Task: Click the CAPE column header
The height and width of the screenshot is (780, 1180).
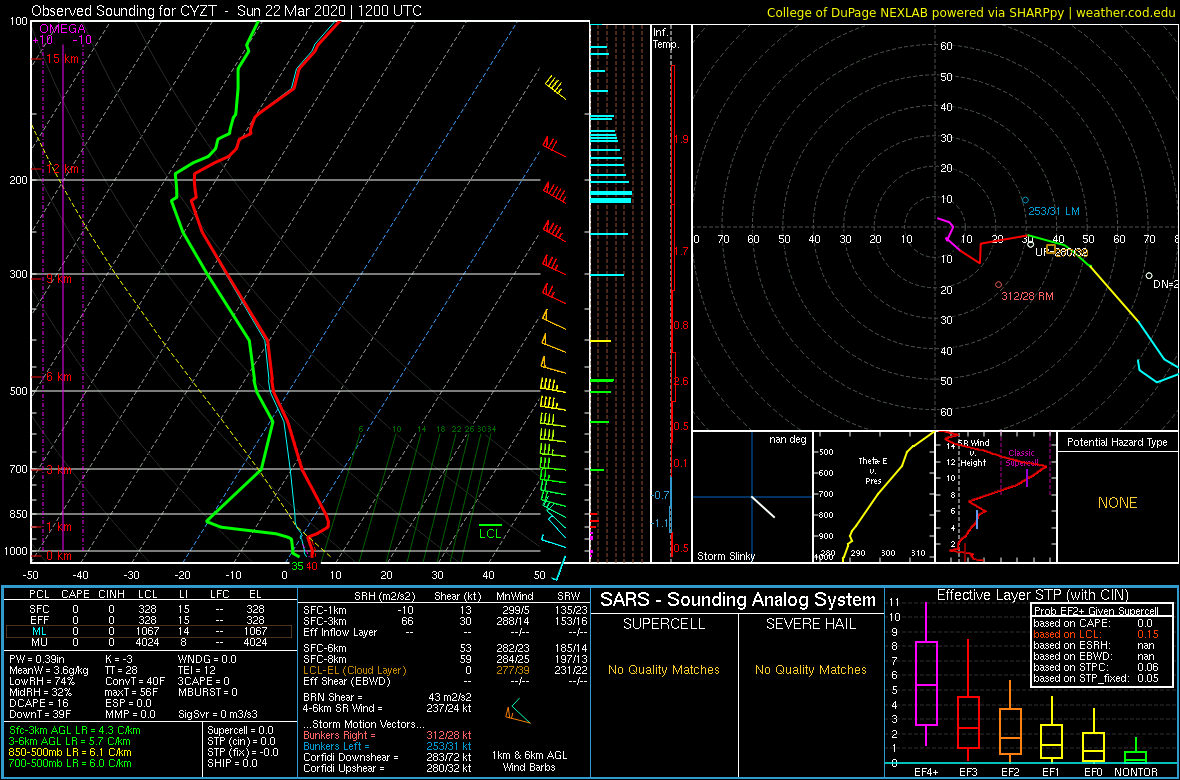Action: [x=75, y=596]
